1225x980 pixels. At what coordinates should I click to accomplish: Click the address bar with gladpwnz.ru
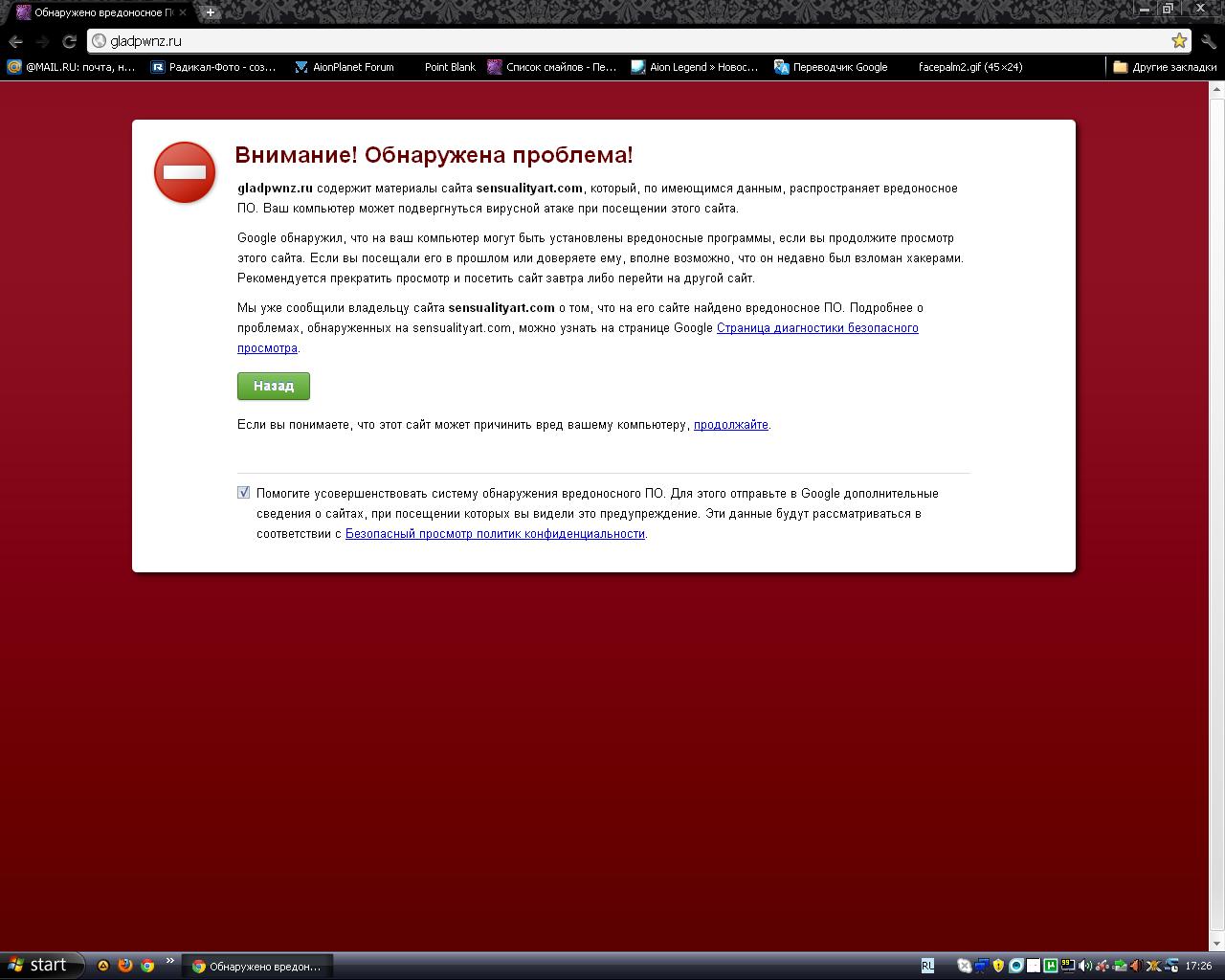coord(639,40)
